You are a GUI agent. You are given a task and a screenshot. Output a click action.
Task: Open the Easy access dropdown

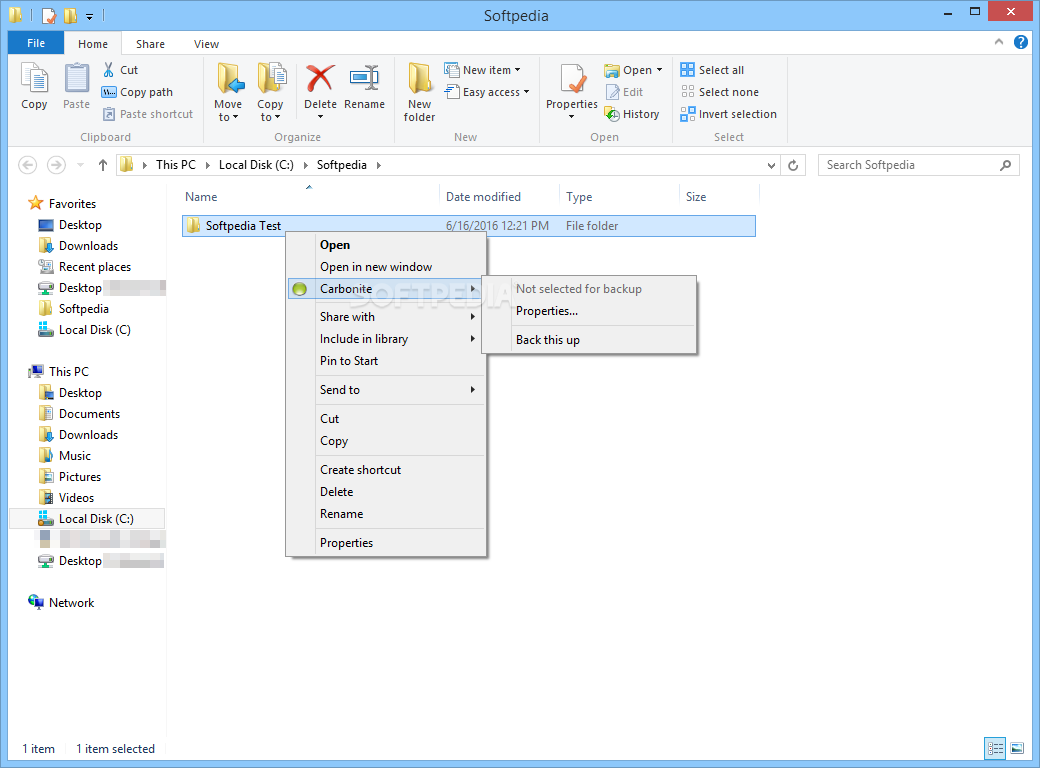tap(488, 92)
